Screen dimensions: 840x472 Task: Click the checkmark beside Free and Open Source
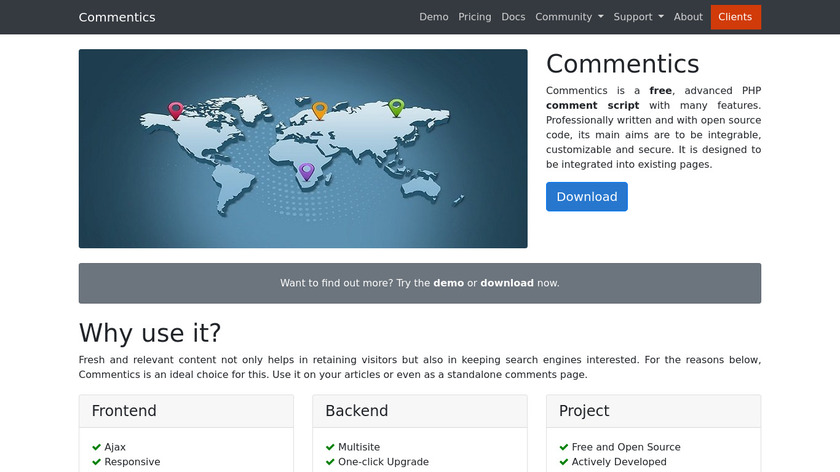[x=564, y=447]
